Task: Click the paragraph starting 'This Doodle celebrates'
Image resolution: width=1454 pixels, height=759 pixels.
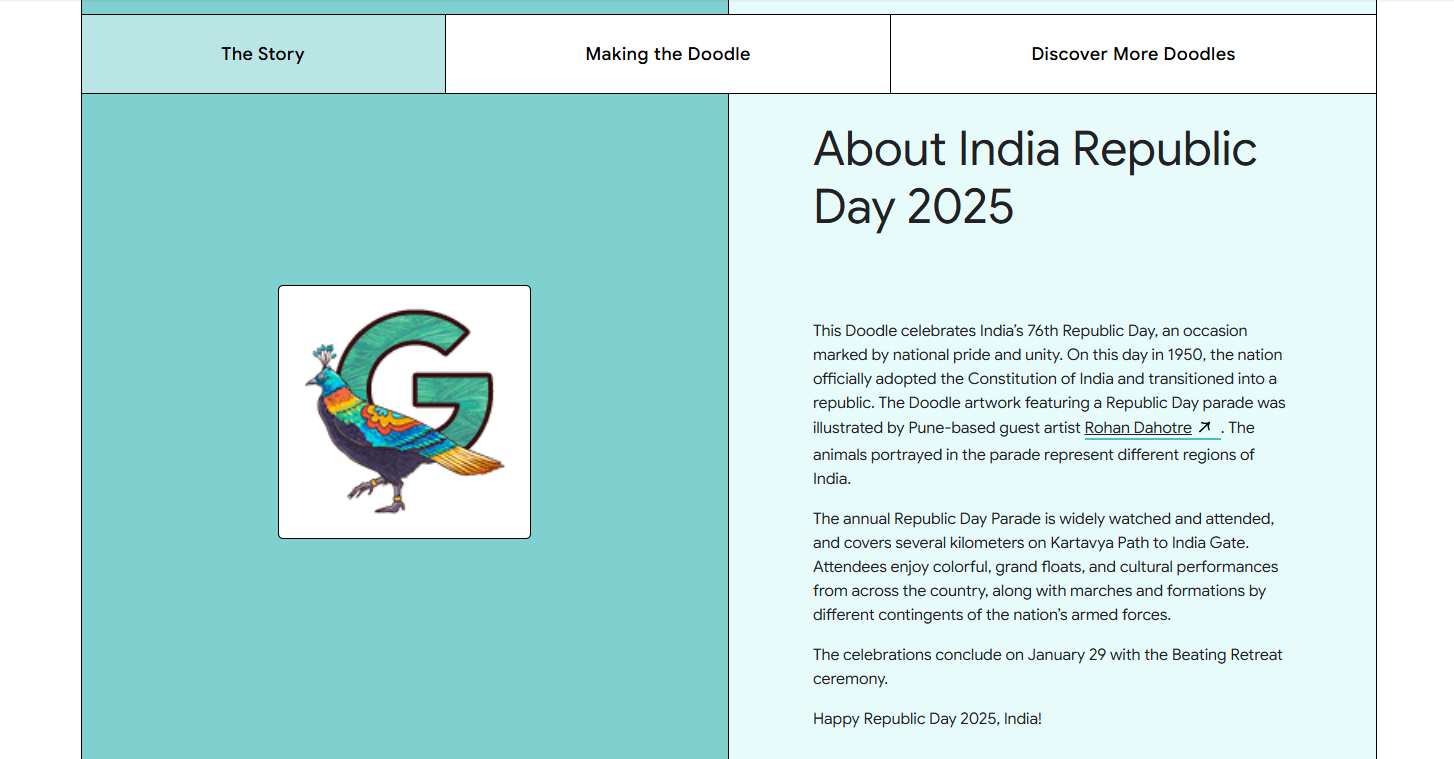Action: tap(1047, 403)
